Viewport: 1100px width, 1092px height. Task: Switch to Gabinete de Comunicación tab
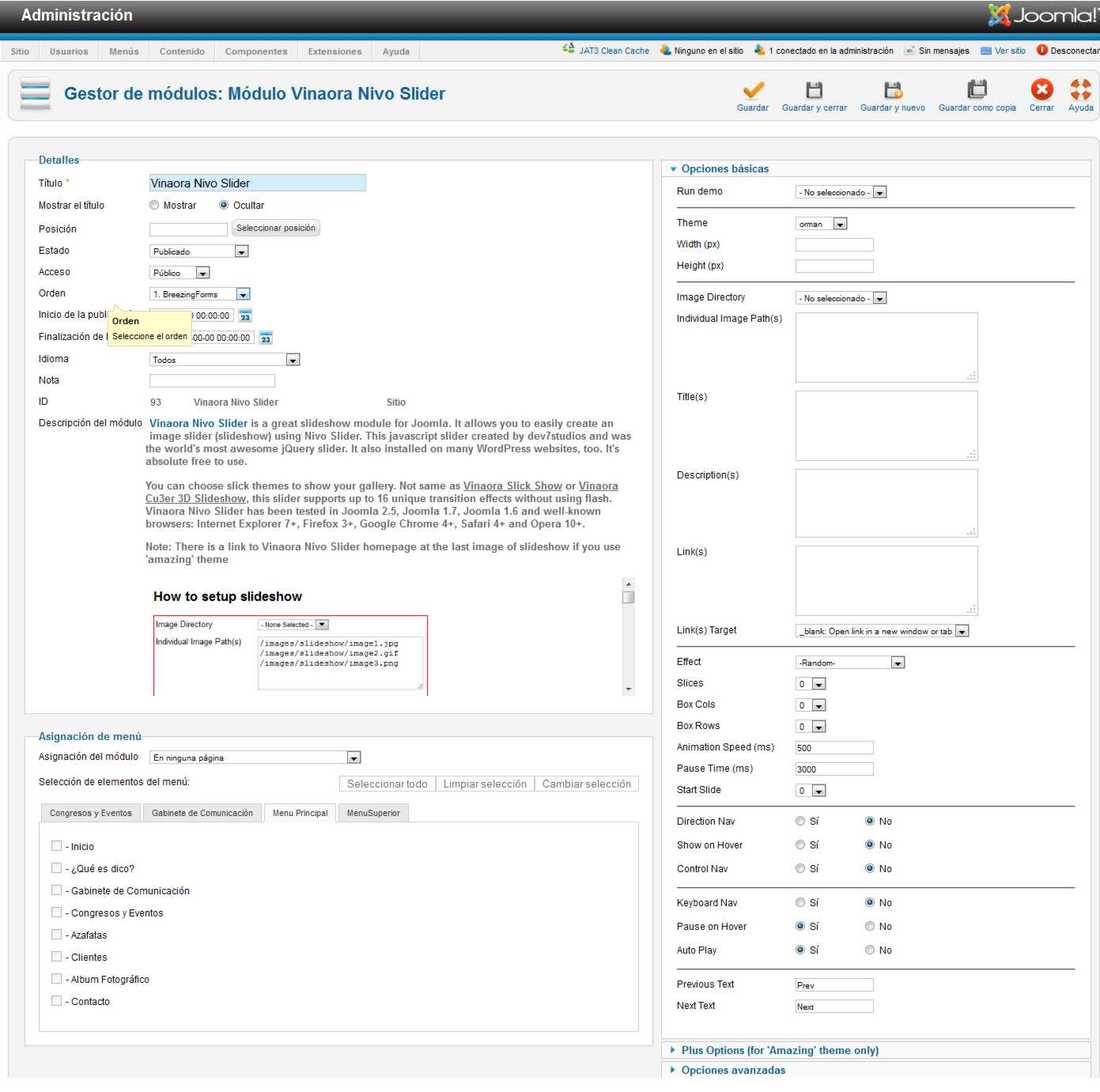[x=202, y=814]
